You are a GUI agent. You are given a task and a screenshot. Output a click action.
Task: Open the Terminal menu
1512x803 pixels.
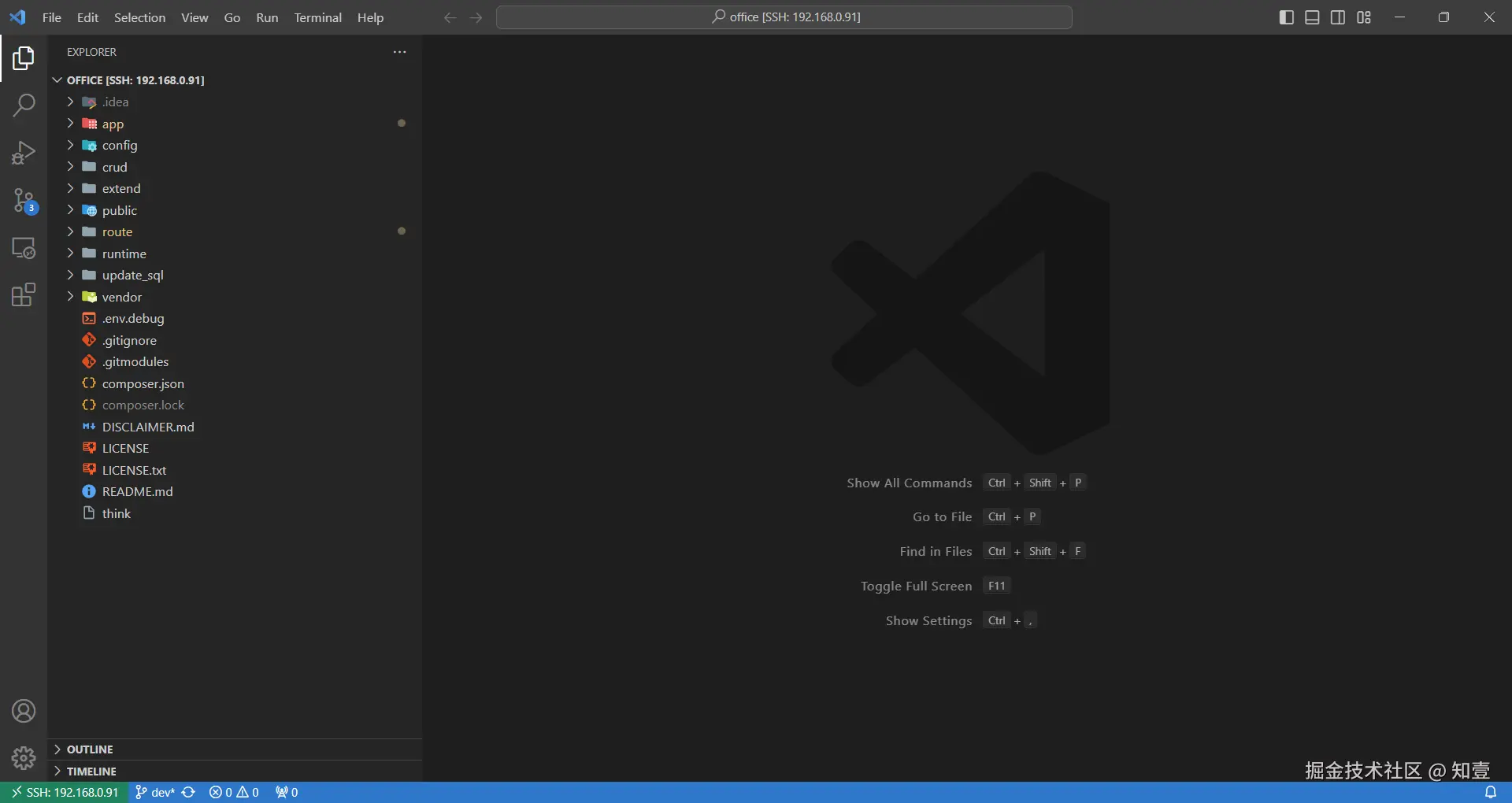pyautogui.click(x=317, y=17)
